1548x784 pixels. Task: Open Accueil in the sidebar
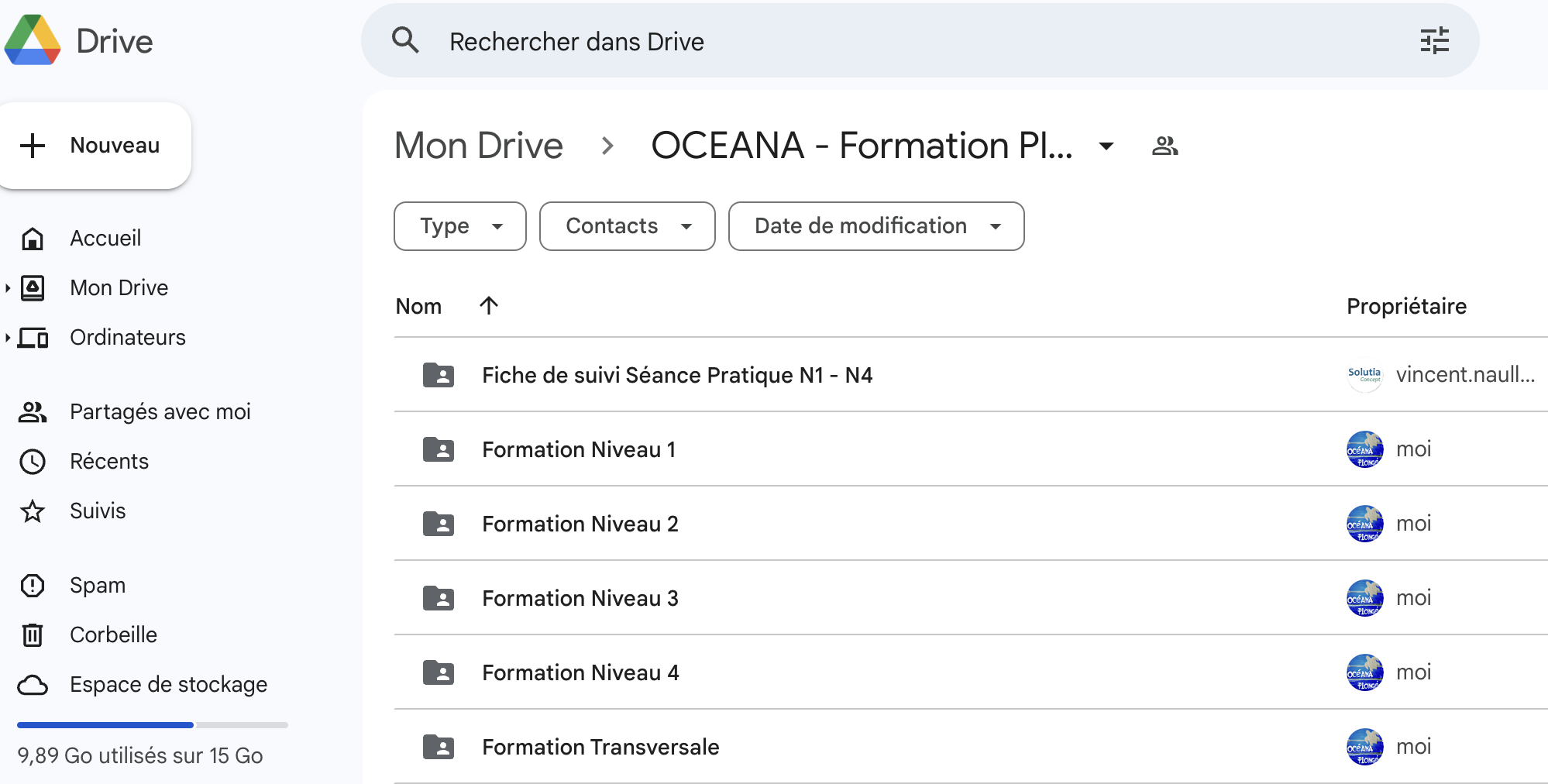click(x=105, y=238)
